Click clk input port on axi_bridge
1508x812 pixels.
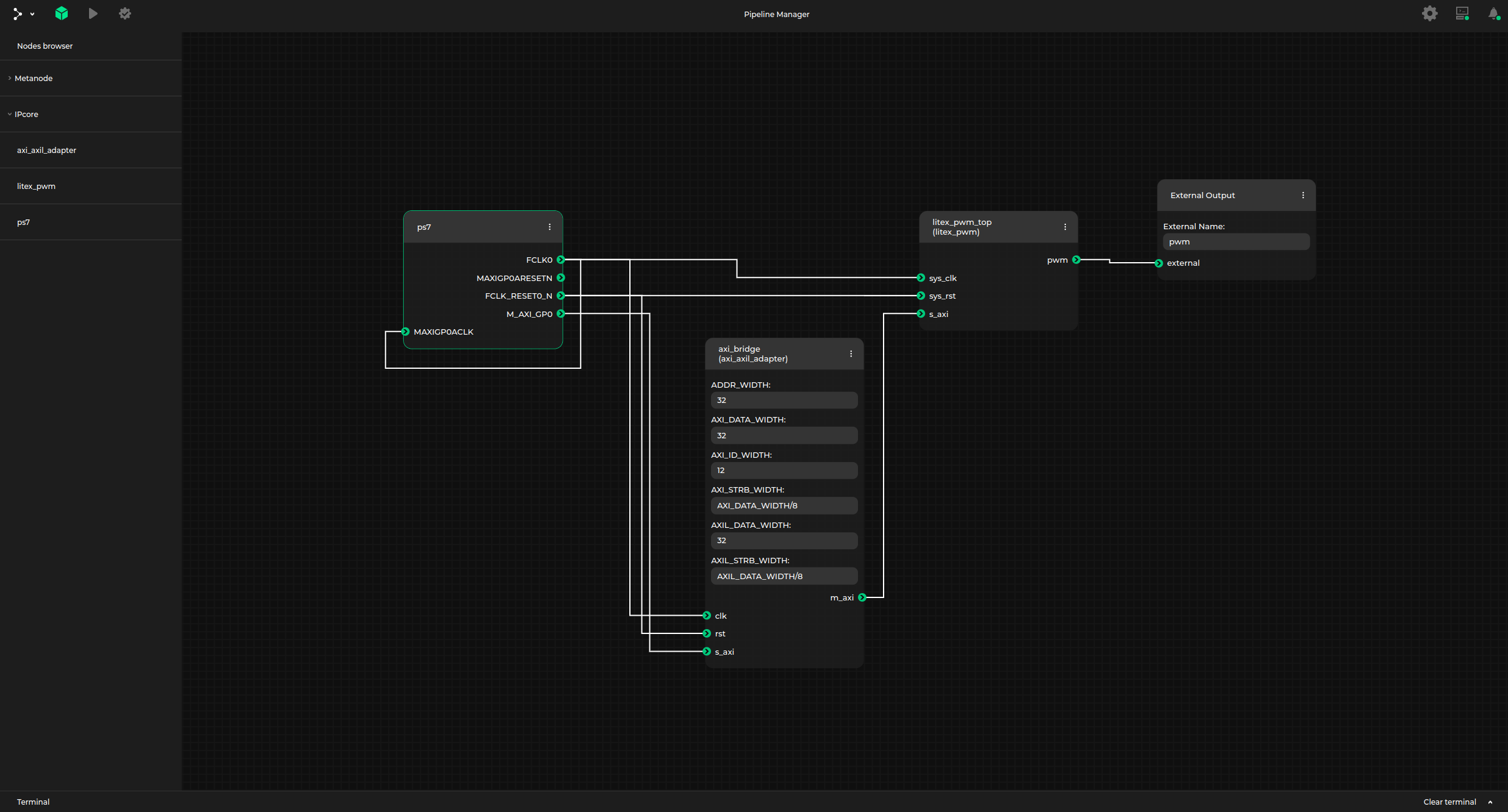pos(707,616)
